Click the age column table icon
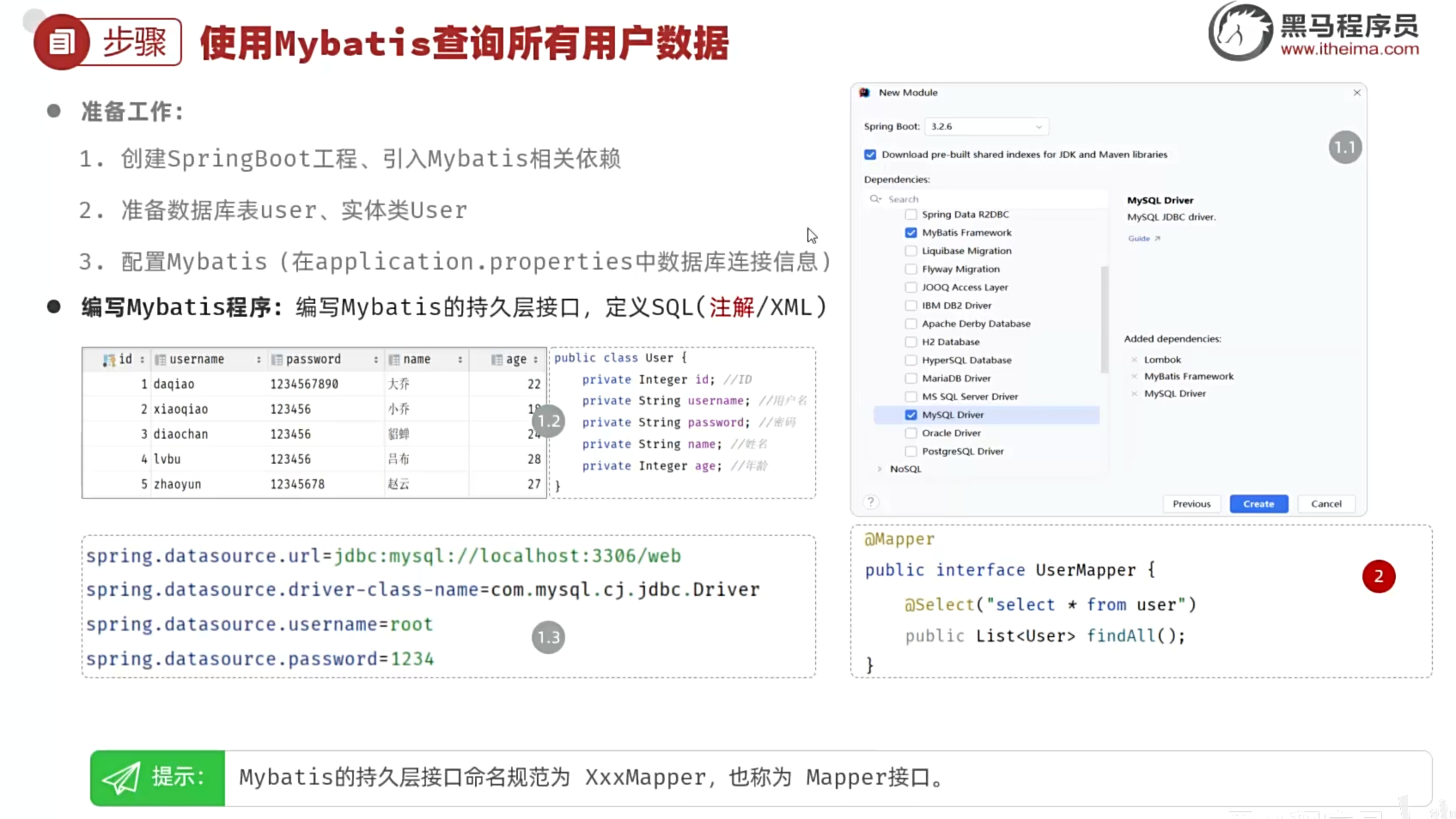The image size is (1456, 819). (x=497, y=360)
